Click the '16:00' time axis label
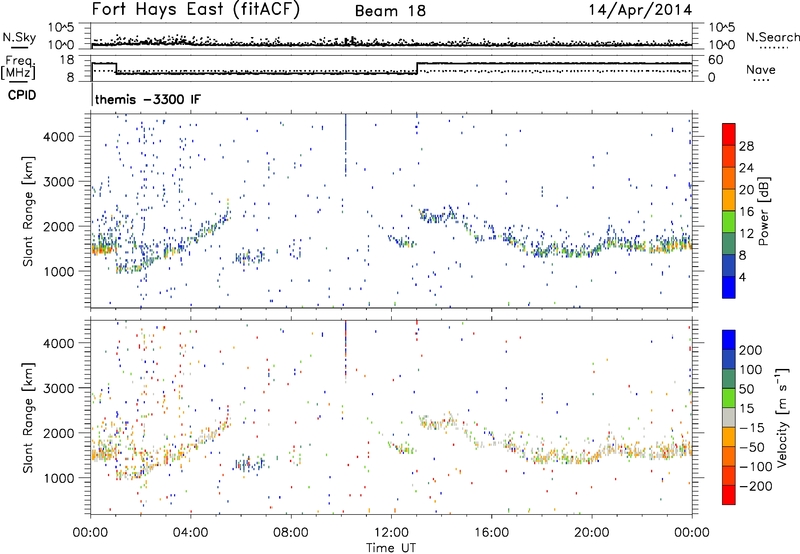Viewport: 800px width, 554px height. coord(491,533)
